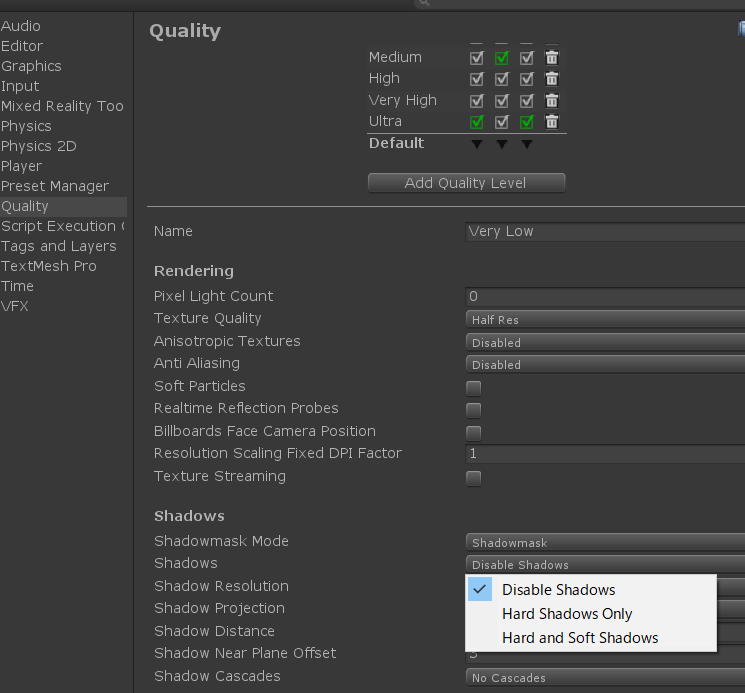
Task: Toggle third platform checkbox for High
Action: [526, 79]
